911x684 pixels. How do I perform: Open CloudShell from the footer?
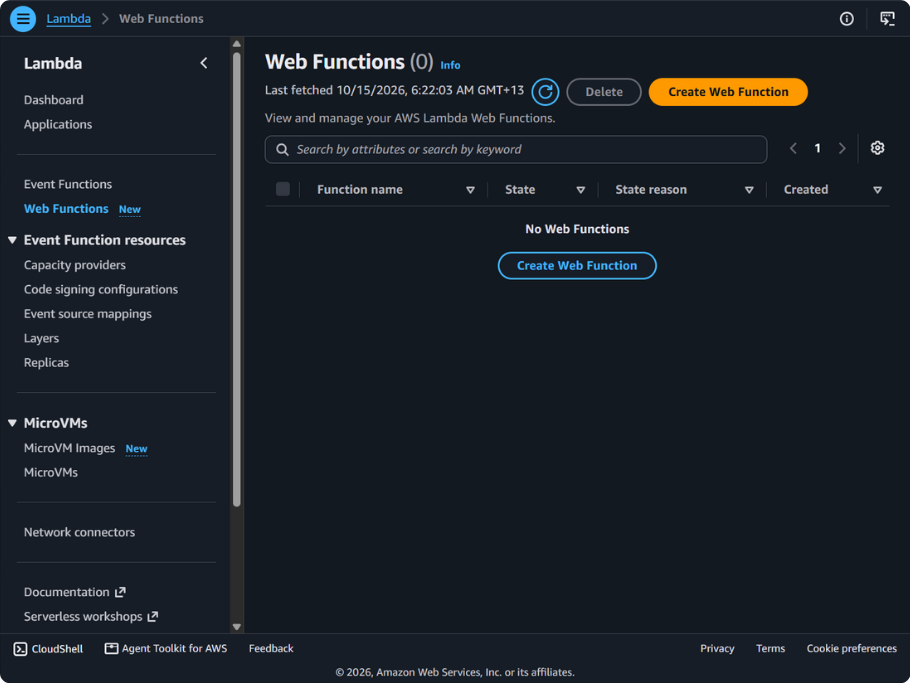[x=48, y=649]
